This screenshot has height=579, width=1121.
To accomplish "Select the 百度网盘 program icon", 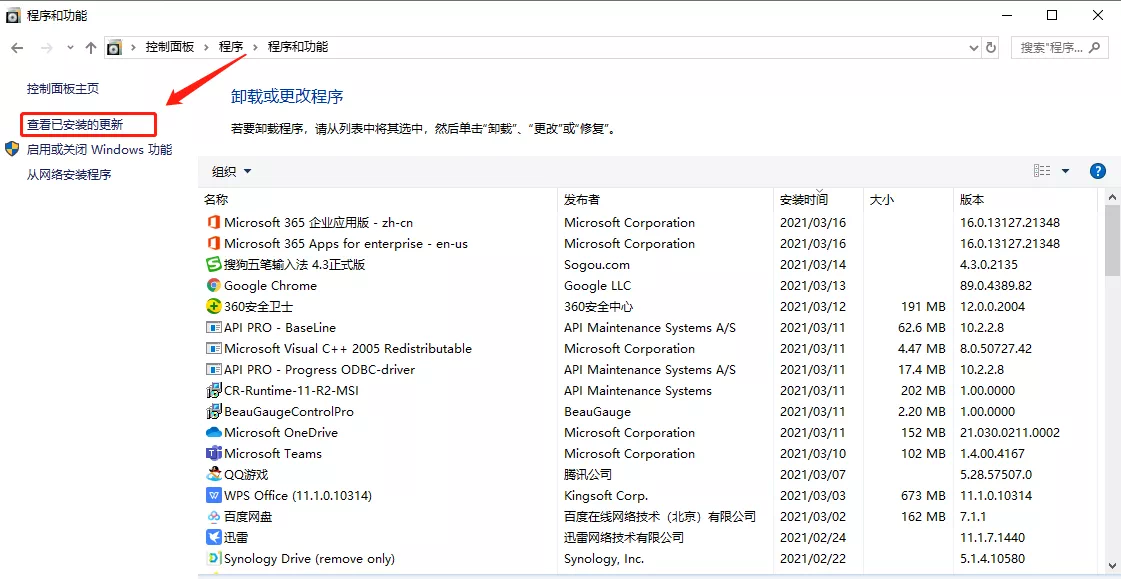I will tap(212, 516).
